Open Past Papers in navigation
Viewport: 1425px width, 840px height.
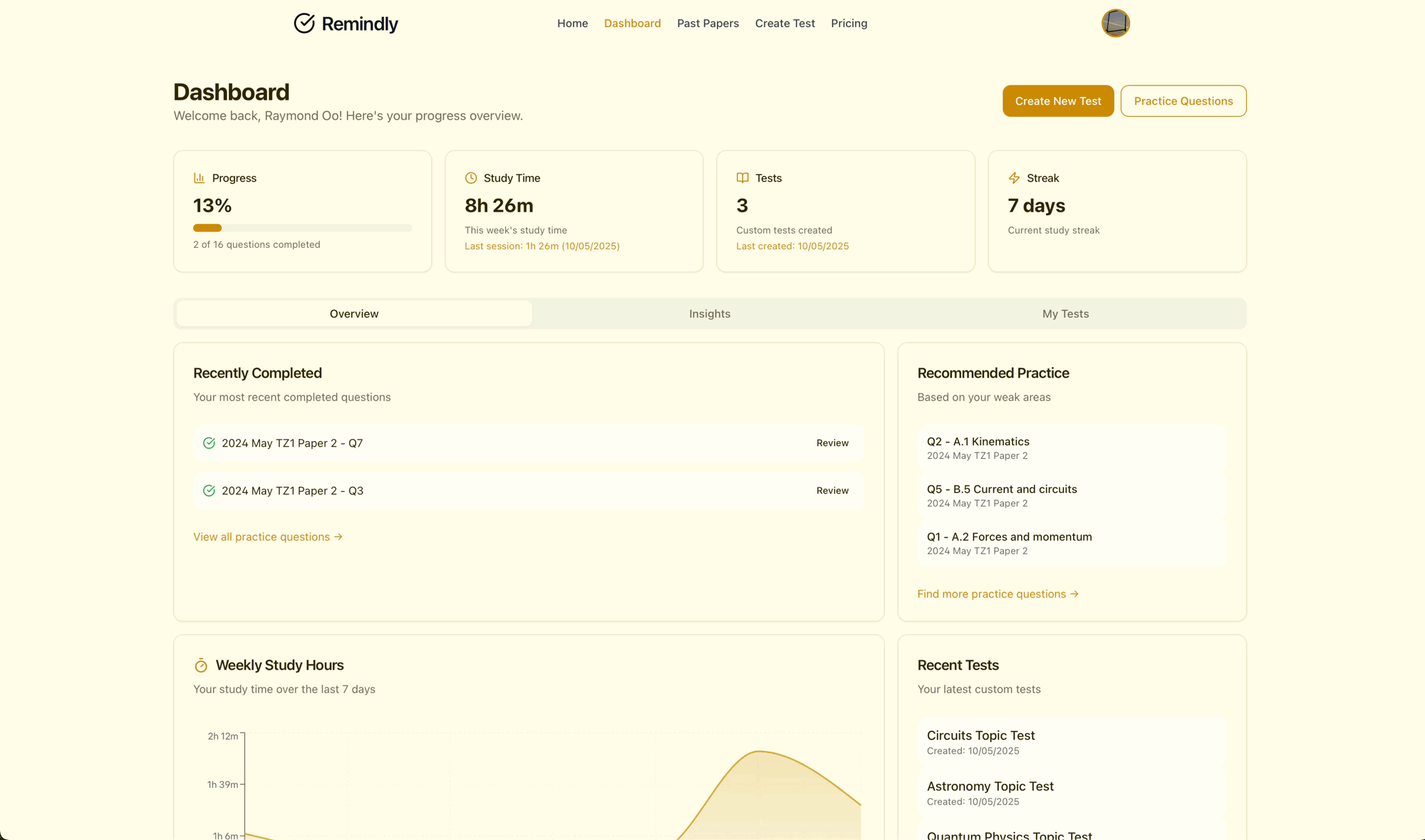point(708,24)
